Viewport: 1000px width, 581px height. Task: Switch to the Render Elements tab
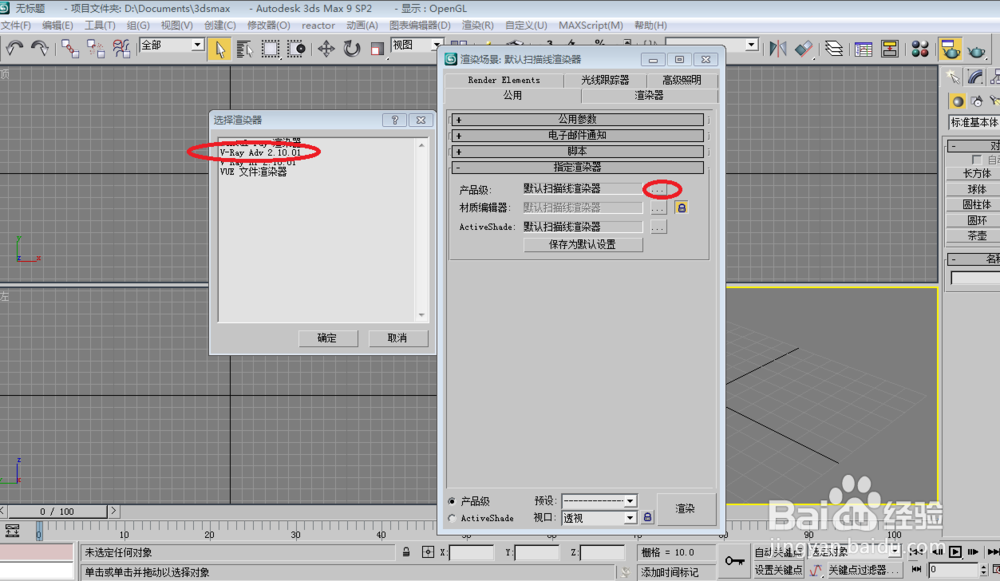point(504,80)
